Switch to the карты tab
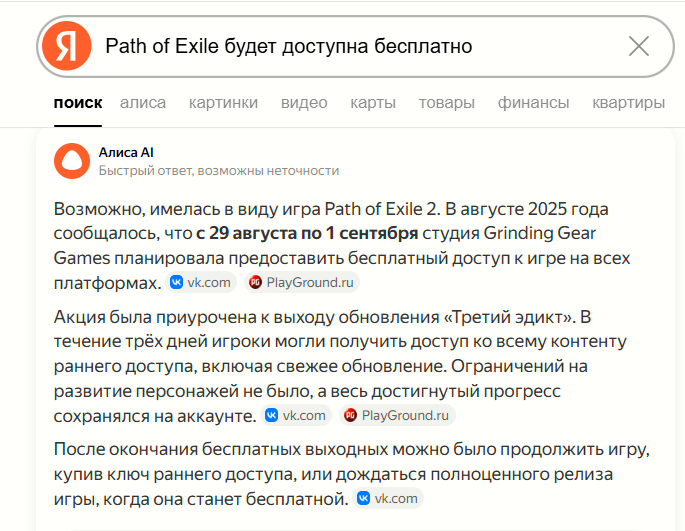The height and width of the screenshot is (531, 685). coord(373,103)
